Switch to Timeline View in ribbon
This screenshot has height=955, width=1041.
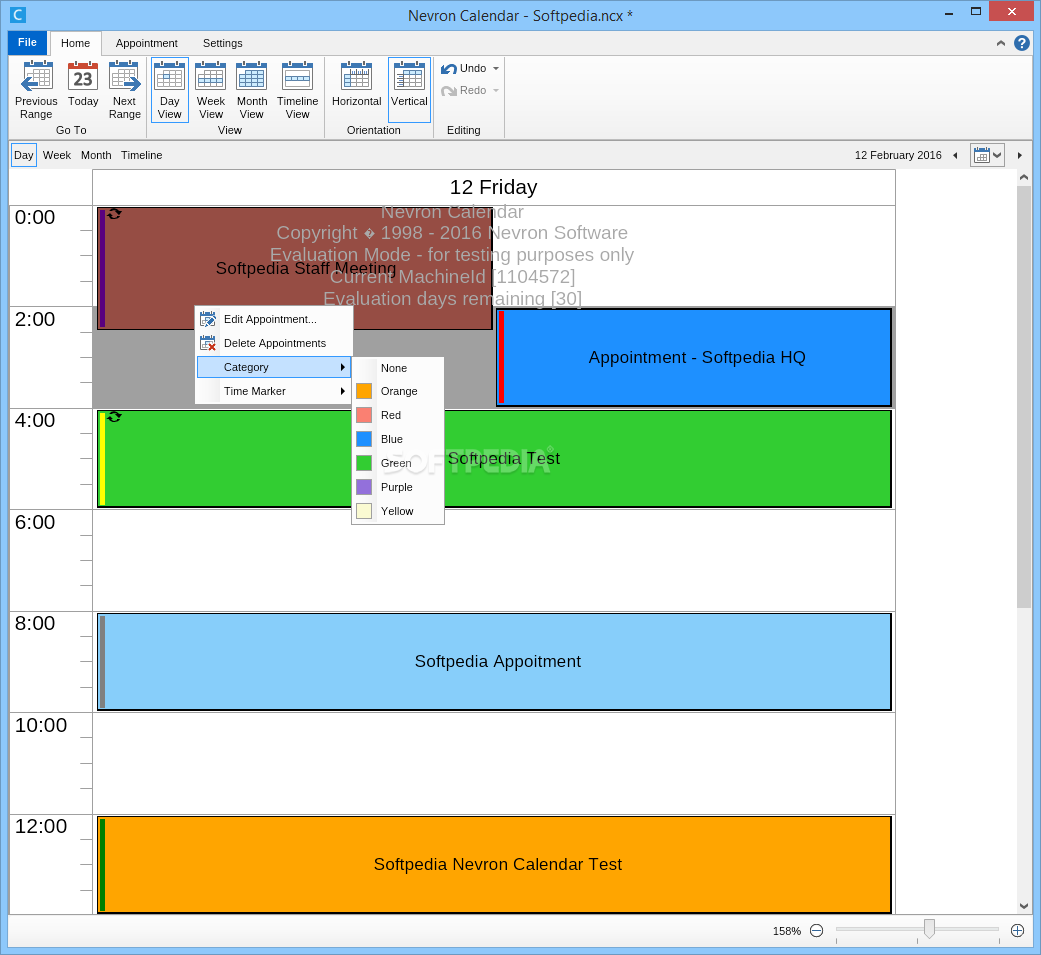[x=297, y=90]
